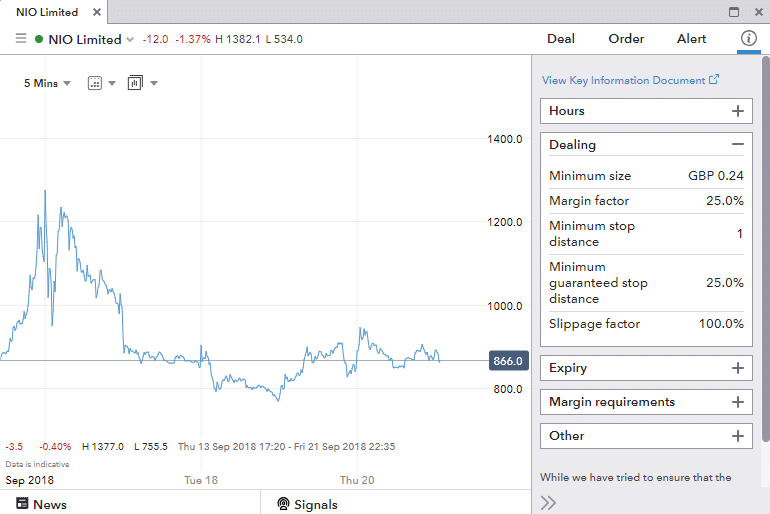Switch to the Deal tab
Screen dimensions: 770x514
pyautogui.click(x=561, y=39)
